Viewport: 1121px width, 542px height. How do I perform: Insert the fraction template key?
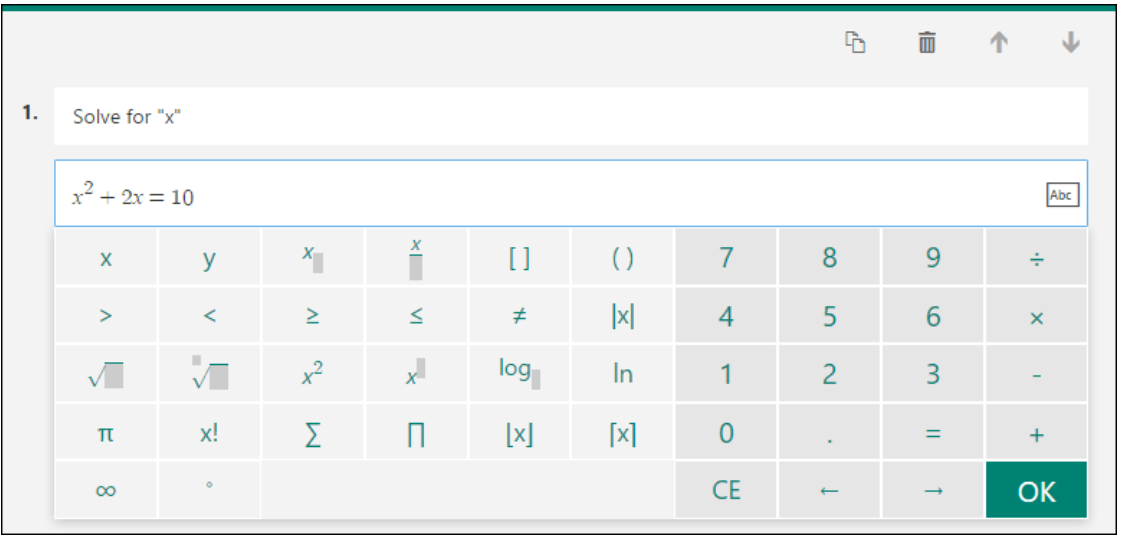[416, 257]
